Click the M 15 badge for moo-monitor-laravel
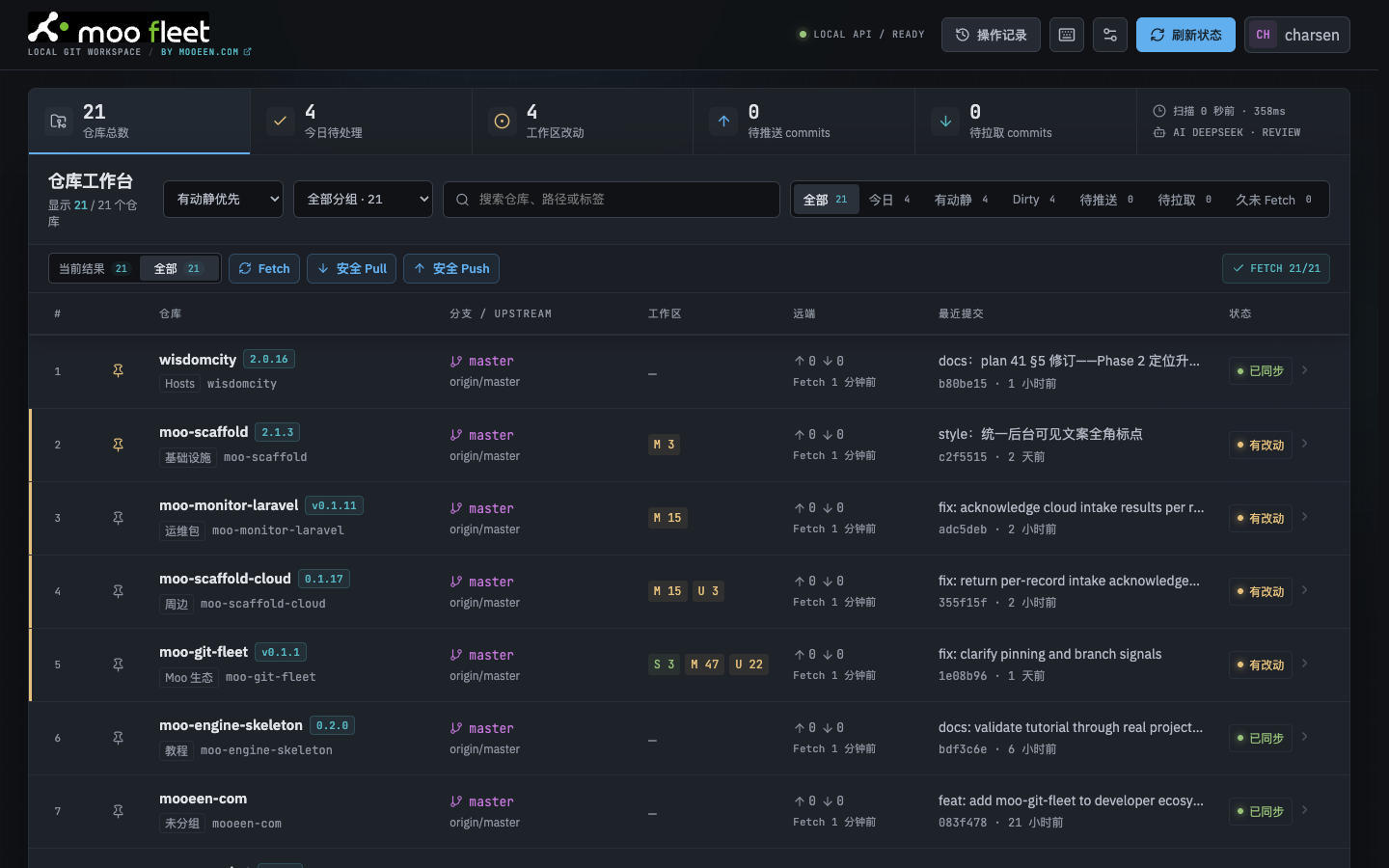Screen dimensions: 1389x868 [667, 518]
